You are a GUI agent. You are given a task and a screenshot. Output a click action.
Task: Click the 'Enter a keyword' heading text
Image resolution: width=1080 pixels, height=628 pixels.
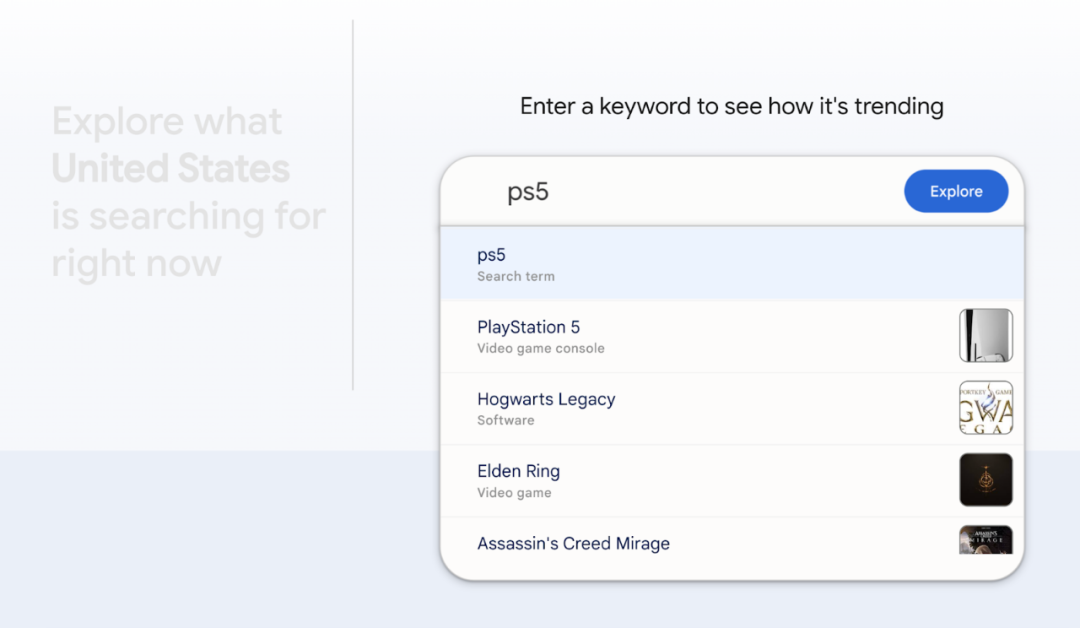pyautogui.click(x=731, y=106)
